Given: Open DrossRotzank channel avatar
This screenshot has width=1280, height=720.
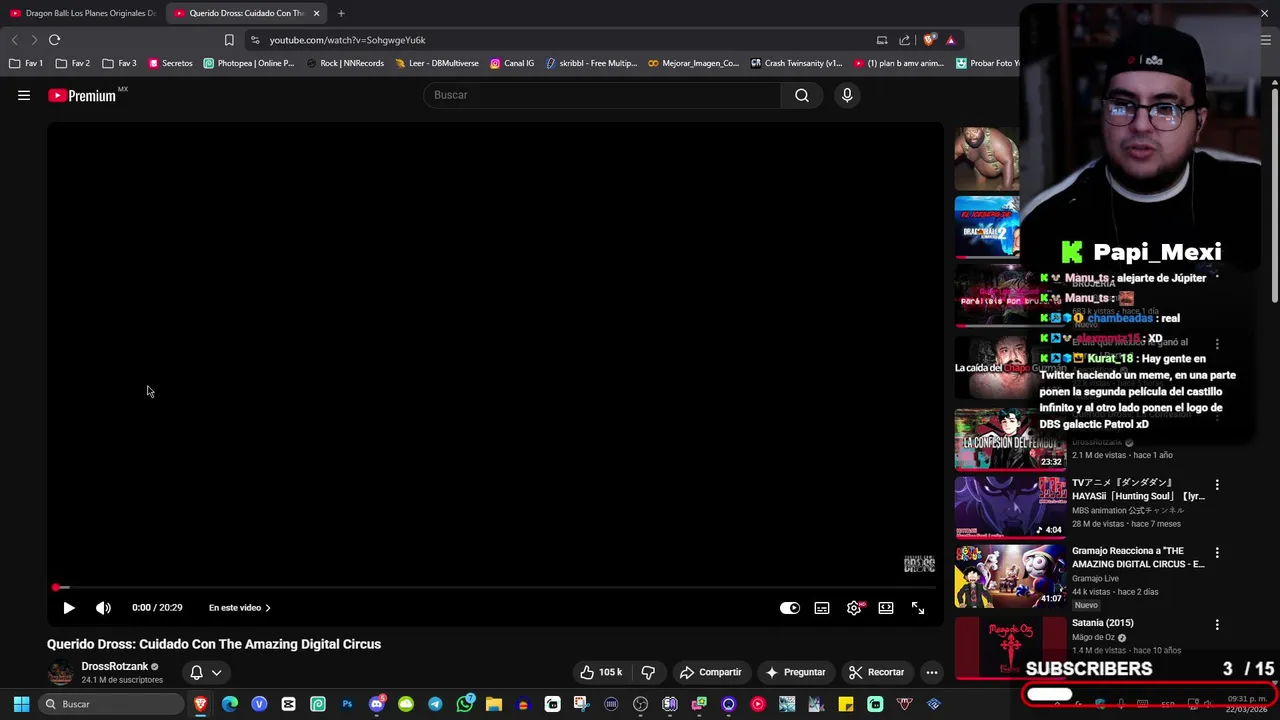Looking at the screenshot, I should pos(61,673).
